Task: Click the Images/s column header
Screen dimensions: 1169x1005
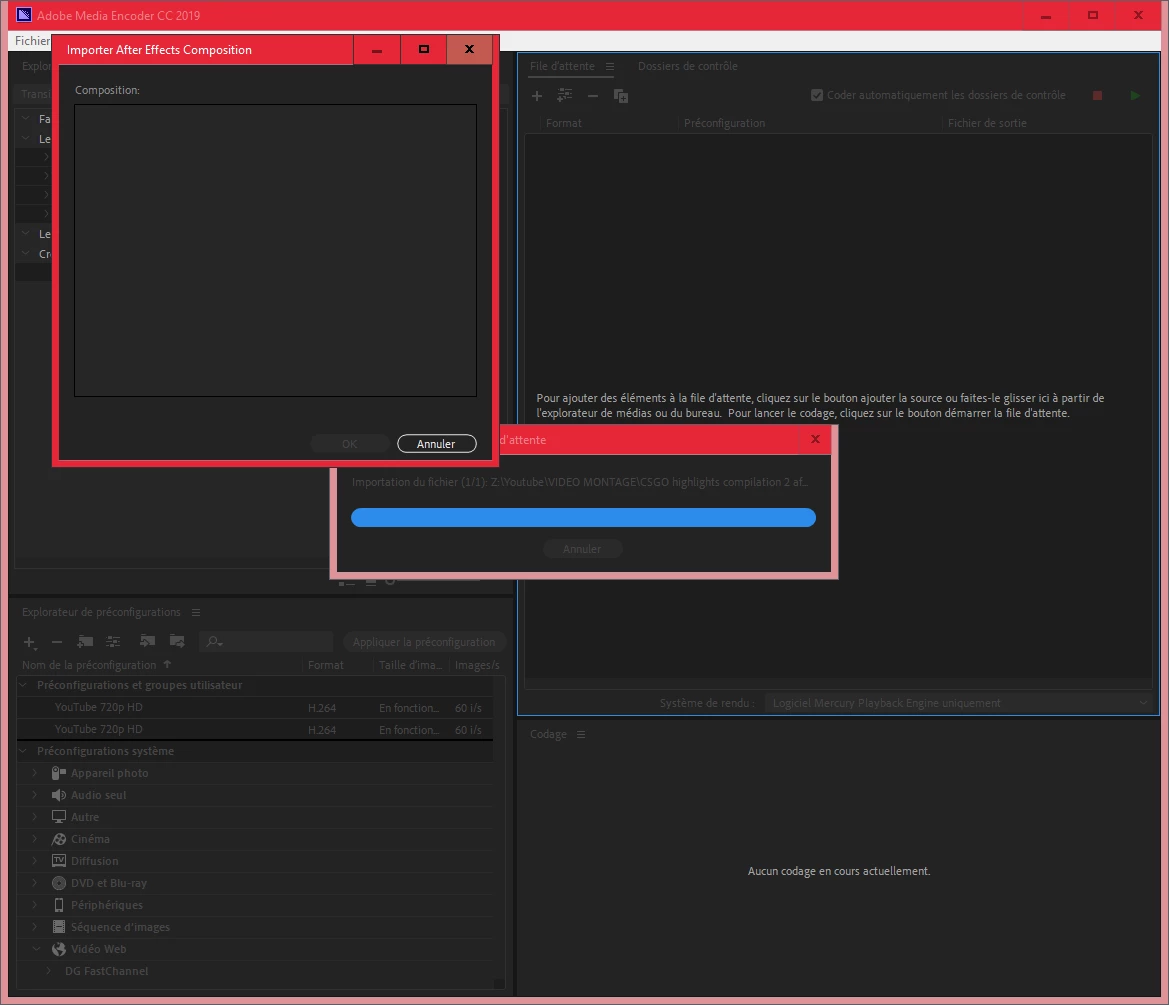Action: point(477,665)
